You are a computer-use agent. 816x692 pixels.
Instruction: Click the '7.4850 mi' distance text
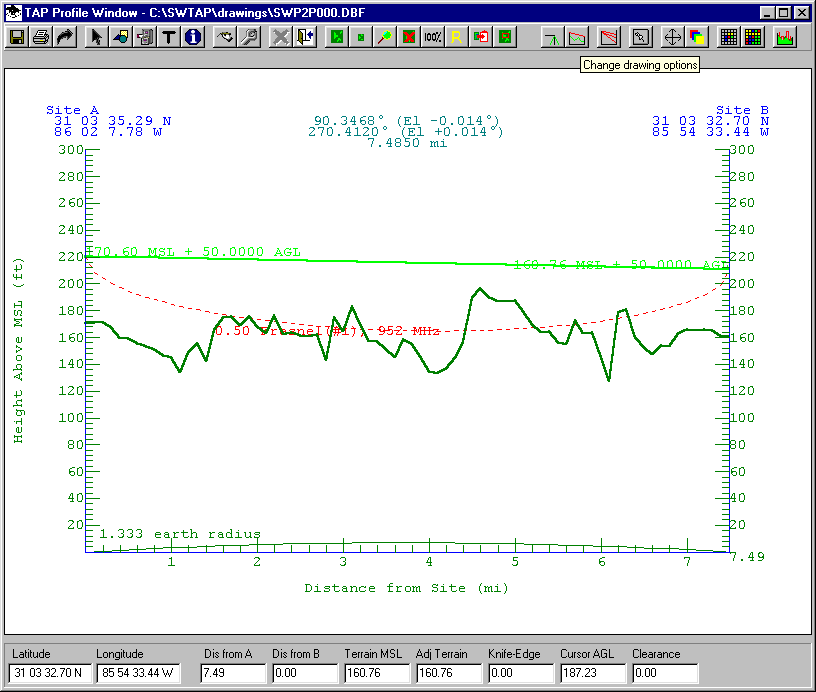[x=407, y=143]
